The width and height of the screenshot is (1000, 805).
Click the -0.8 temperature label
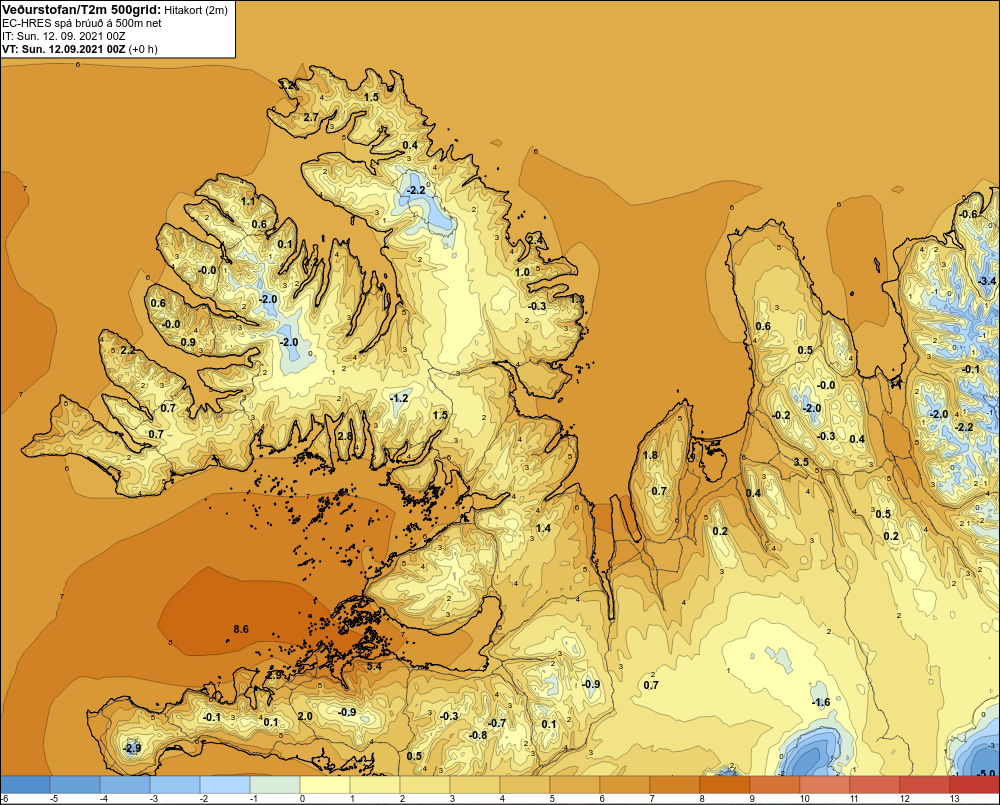(478, 735)
